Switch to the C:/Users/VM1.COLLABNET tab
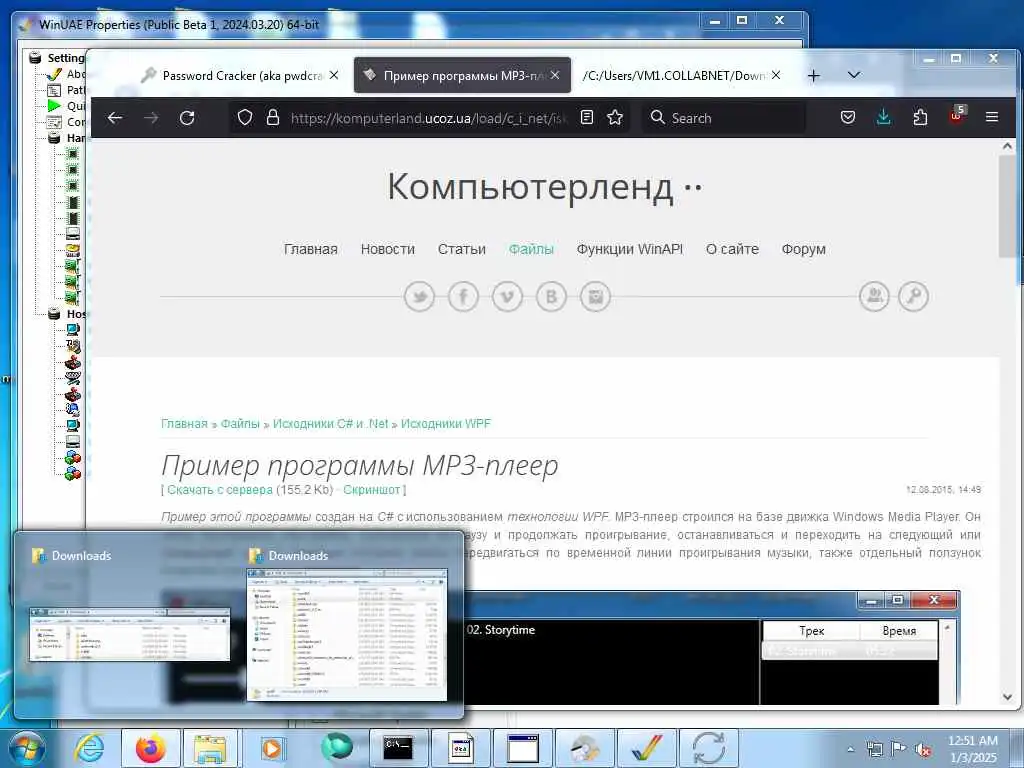The width and height of the screenshot is (1024, 768). tap(680, 75)
